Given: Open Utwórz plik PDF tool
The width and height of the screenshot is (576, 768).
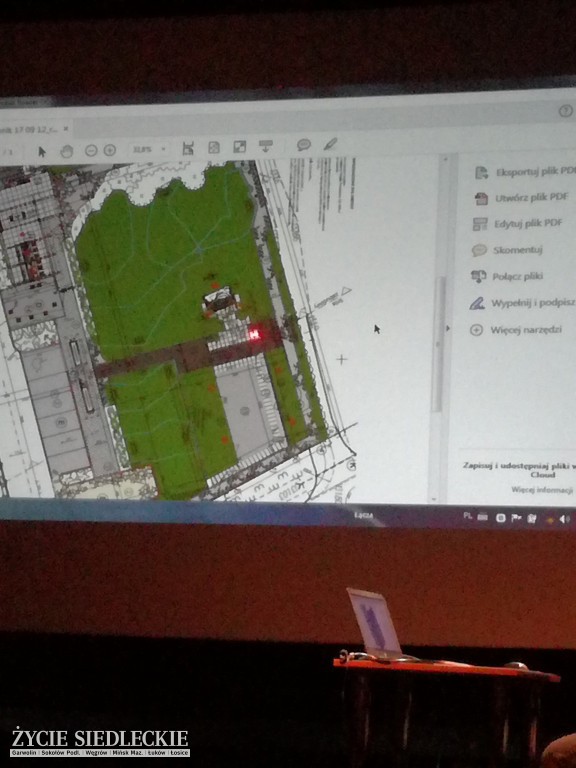Looking at the screenshot, I should click(521, 198).
